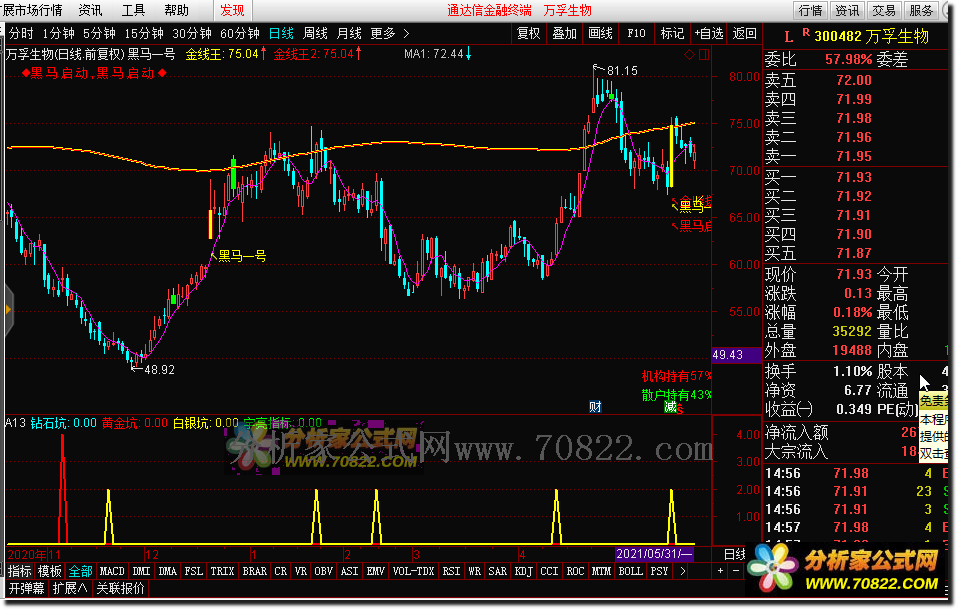The height and width of the screenshot is (609, 958).
Task: Open the 指标 indicator tab
Action: point(20,571)
